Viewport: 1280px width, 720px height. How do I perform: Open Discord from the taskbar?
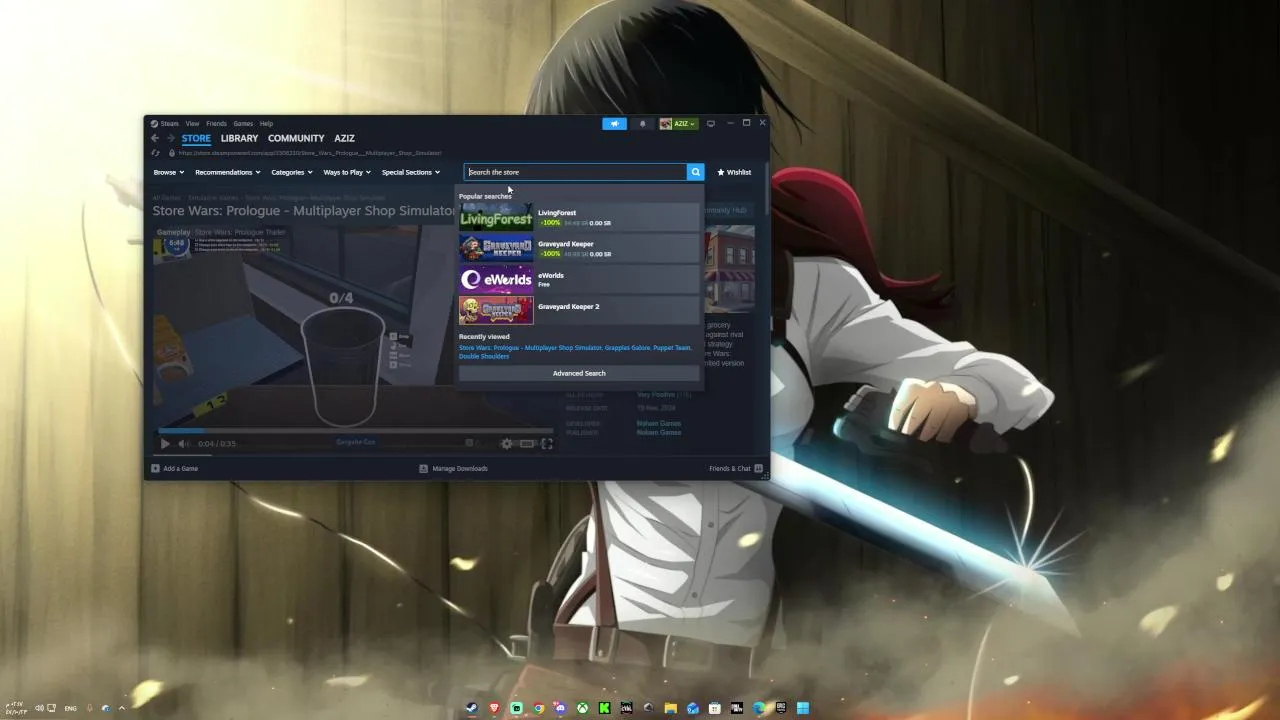[x=560, y=708]
